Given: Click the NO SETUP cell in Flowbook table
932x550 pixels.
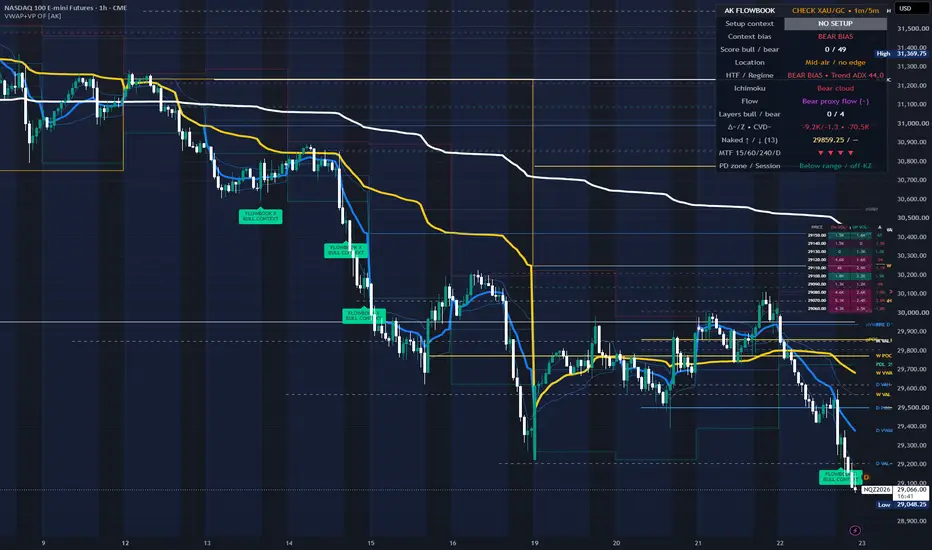Looking at the screenshot, I should pos(835,24).
